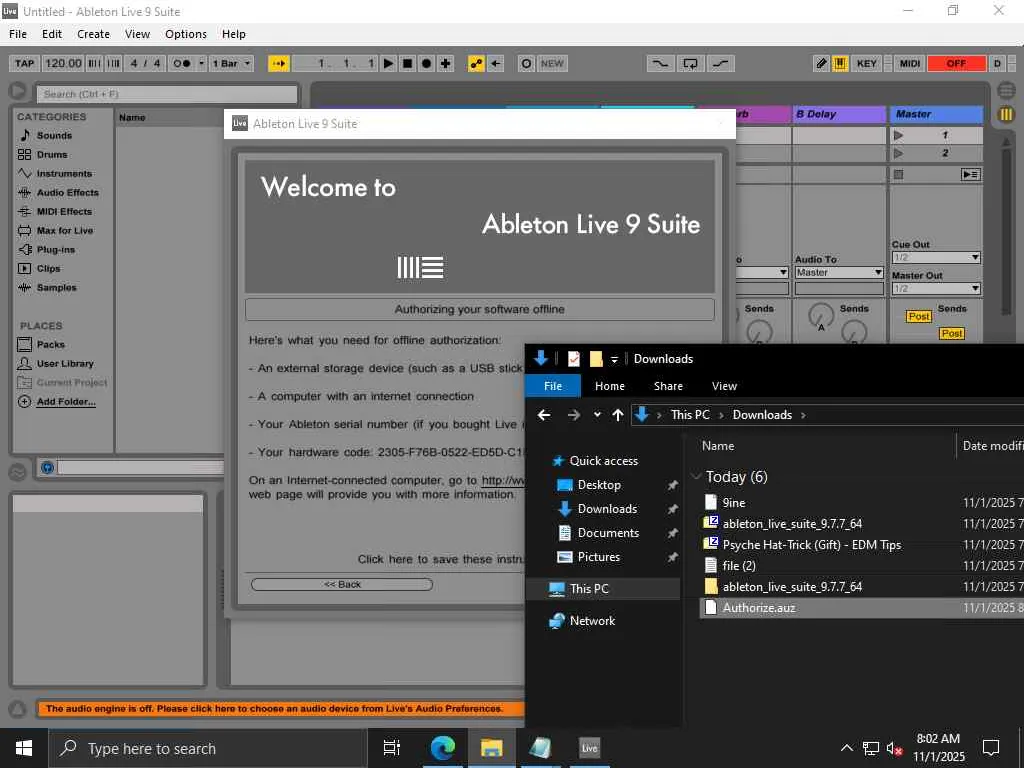Screen dimensions: 1024x768
Task: Click the tempo nudge down button
Action: click(x=94, y=63)
